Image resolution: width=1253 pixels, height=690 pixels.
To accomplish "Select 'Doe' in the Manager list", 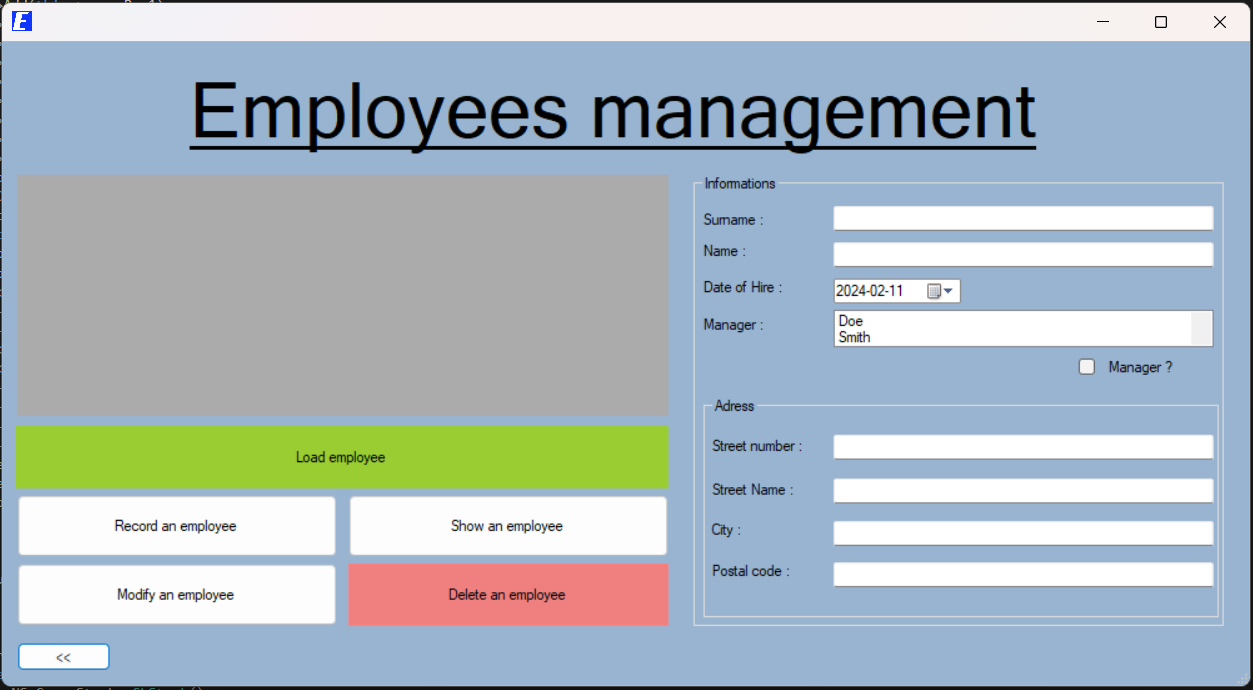I will click(851, 321).
